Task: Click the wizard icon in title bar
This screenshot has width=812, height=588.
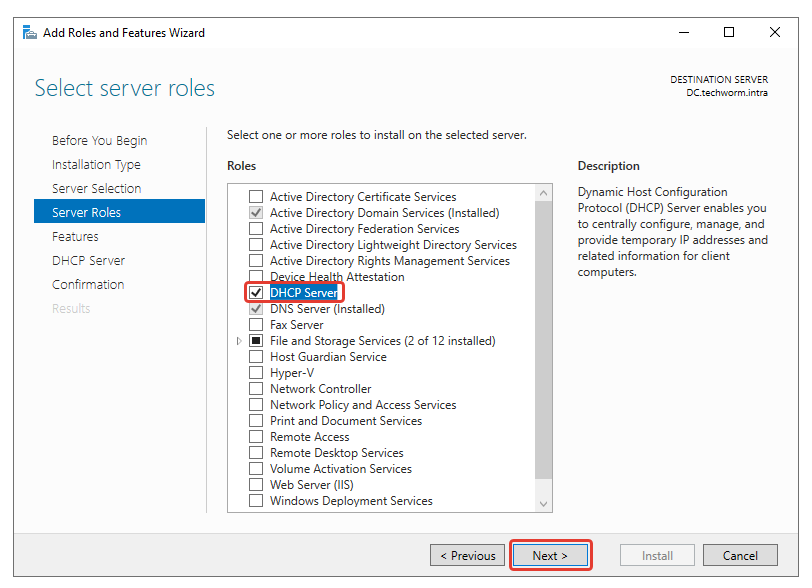Action: click(30, 32)
